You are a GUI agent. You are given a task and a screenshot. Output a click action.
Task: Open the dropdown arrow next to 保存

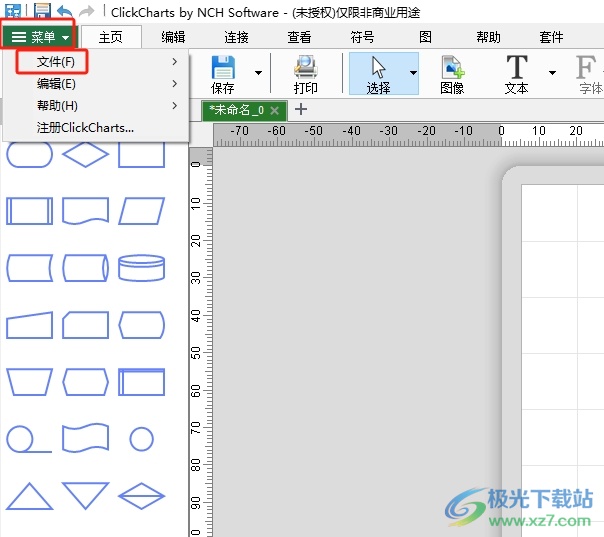258,73
